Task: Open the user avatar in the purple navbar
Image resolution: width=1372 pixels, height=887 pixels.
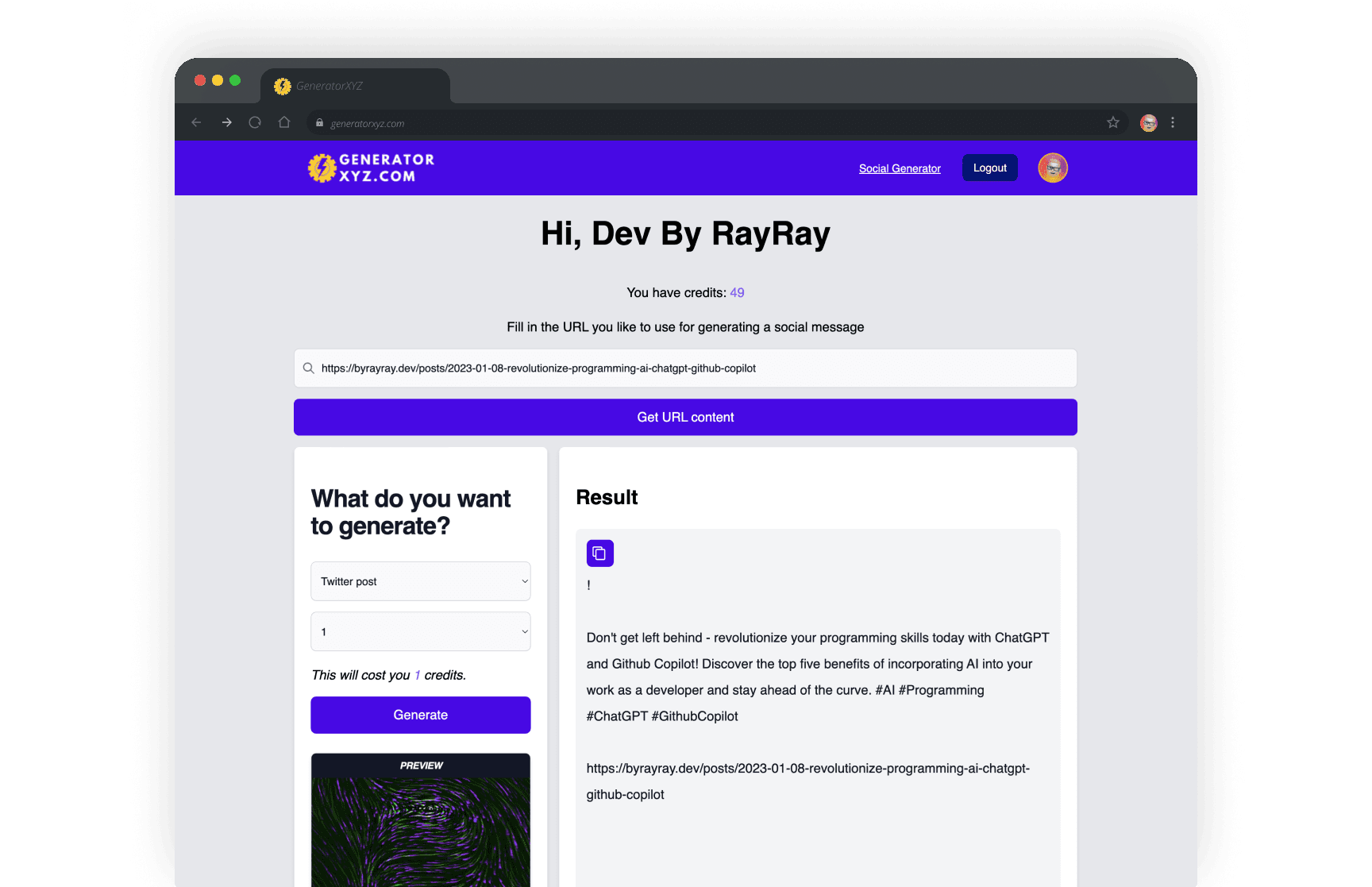Action: pos(1052,168)
